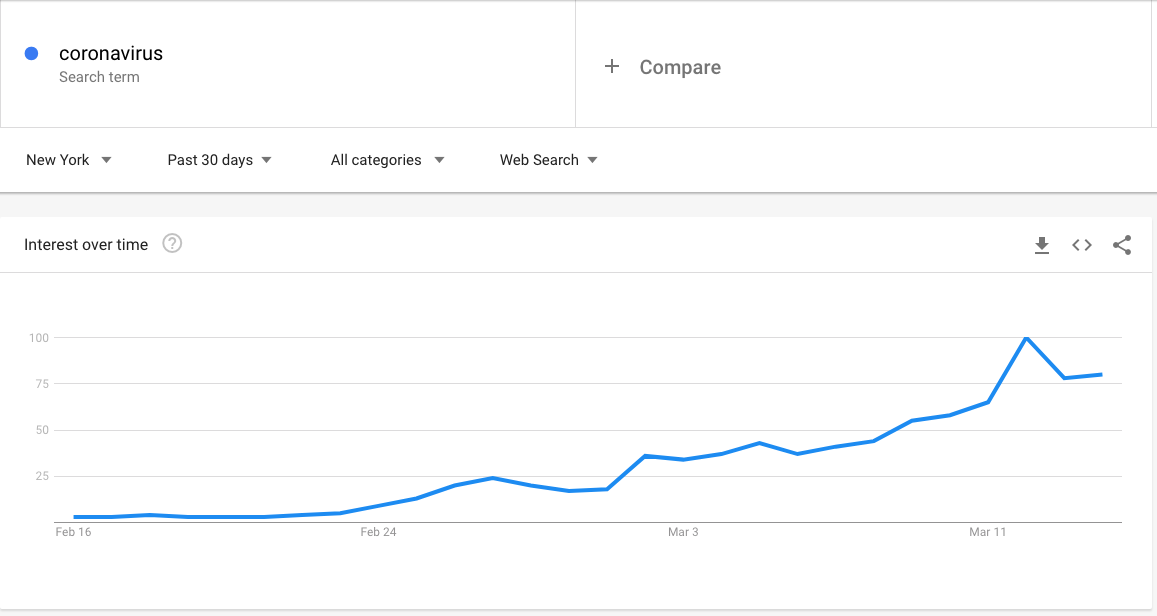Click the Feb 24 axis label
Screen dimensions: 1157x616
(378, 532)
